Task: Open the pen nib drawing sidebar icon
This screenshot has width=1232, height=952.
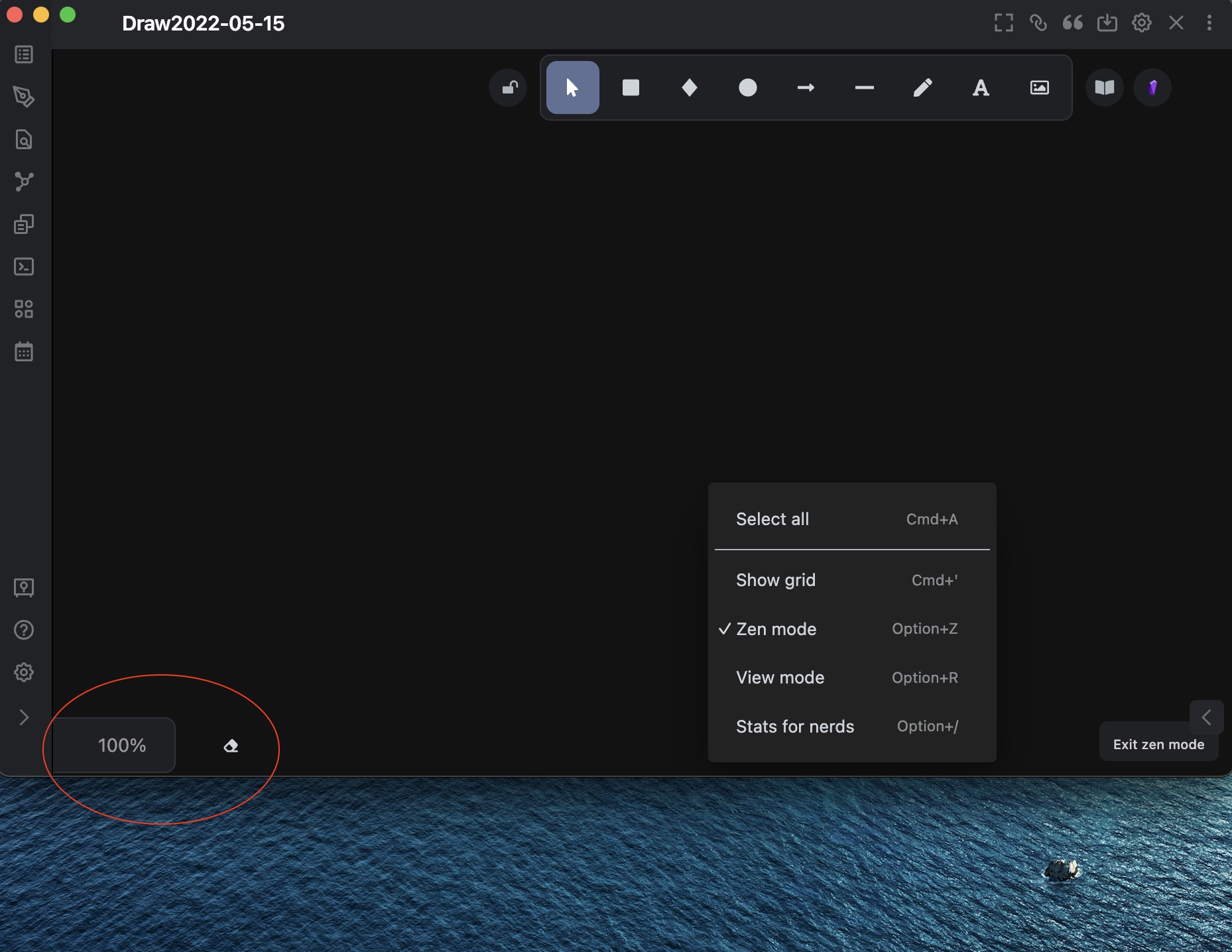Action: pos(24,97)
